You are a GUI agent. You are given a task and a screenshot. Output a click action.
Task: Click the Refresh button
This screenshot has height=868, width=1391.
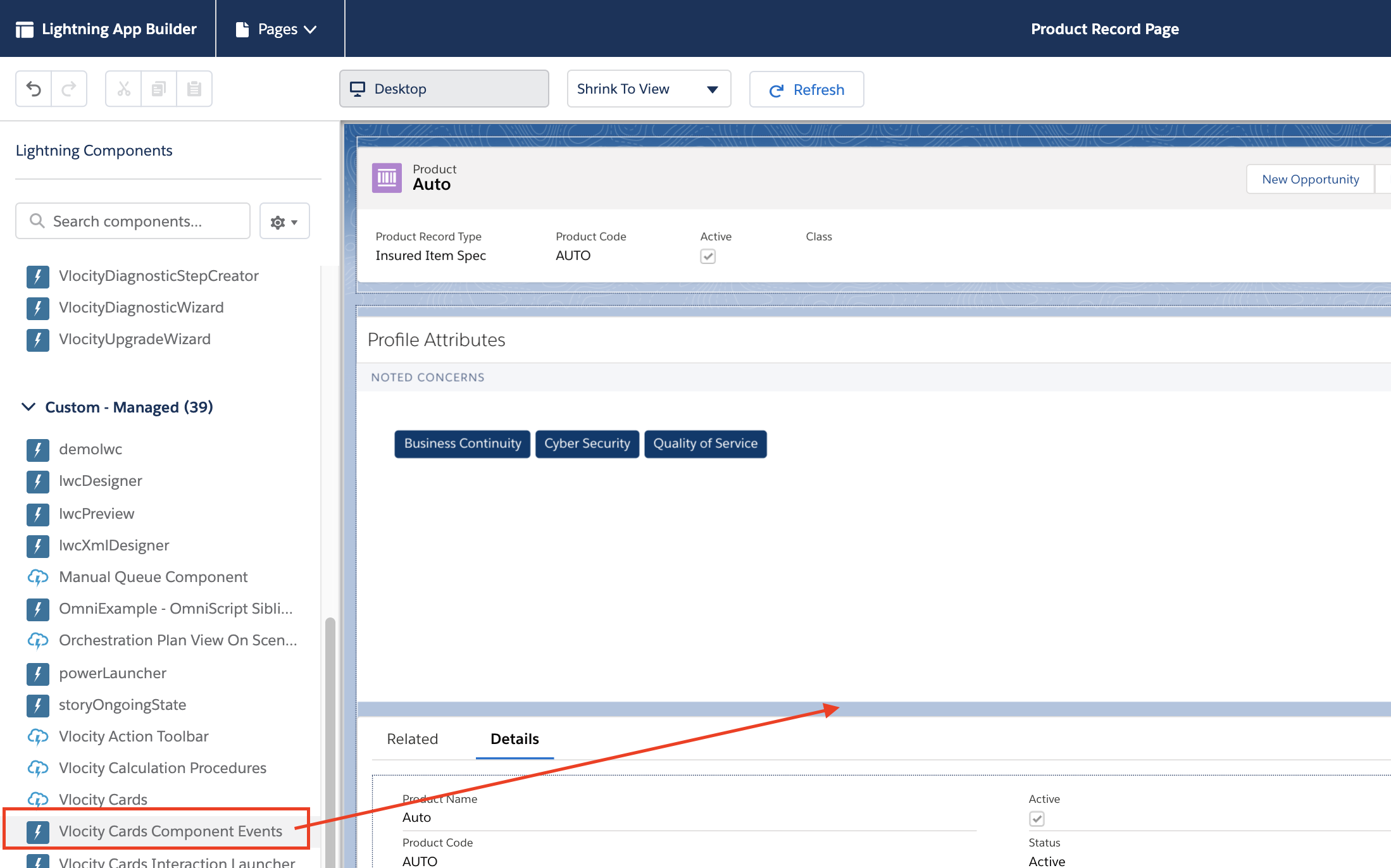click(806, 89)
